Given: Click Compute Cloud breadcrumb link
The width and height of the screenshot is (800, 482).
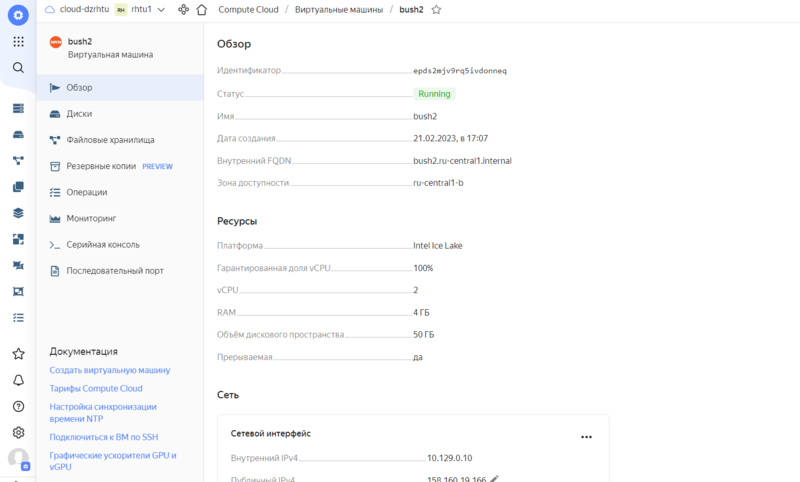Looking at the screenshot, I should pos(248,10).
